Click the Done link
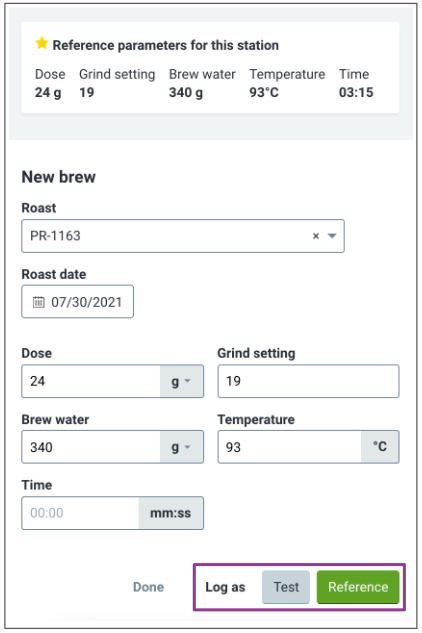This screenshot has width=422, height=633. [x=149, y=587]
